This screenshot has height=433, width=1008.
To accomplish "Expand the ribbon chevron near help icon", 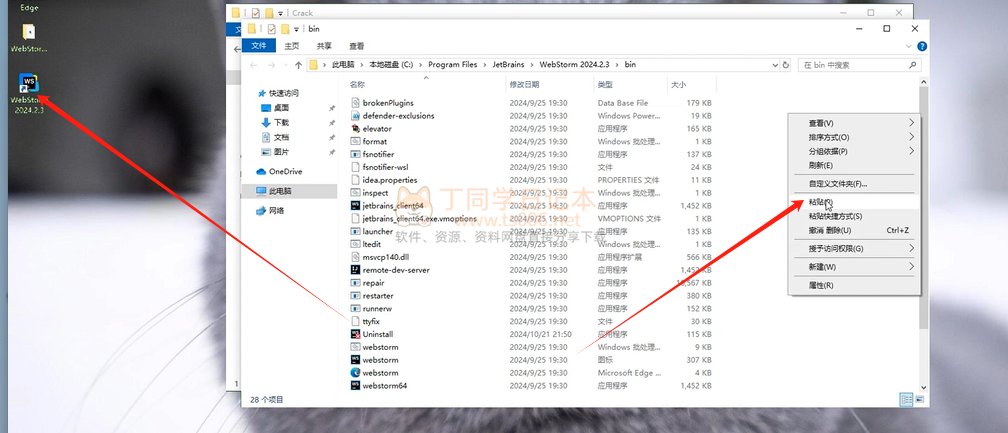I will 908,46.
